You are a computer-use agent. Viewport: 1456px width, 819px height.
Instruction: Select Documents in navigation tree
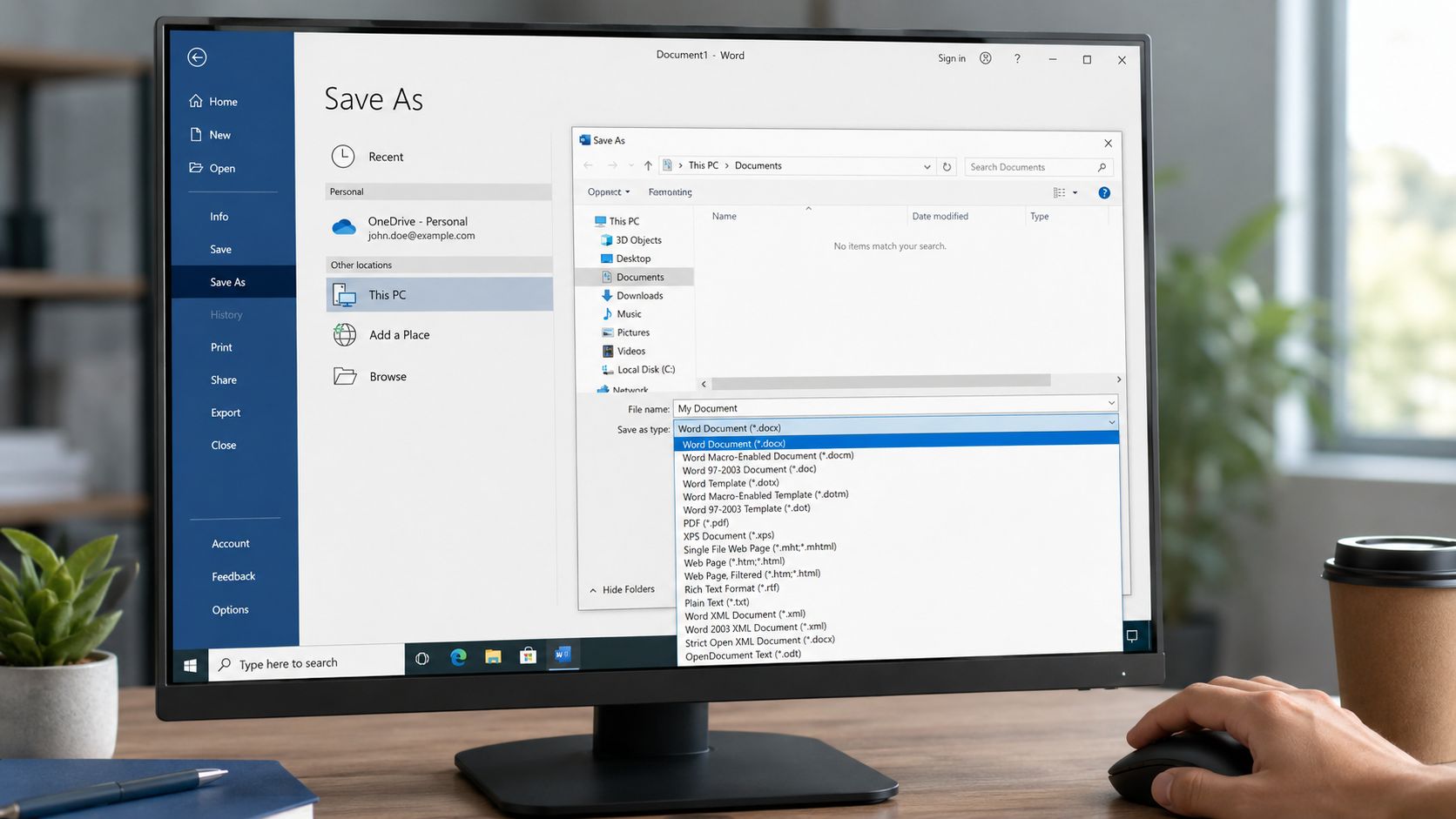(x=633, y=277)
